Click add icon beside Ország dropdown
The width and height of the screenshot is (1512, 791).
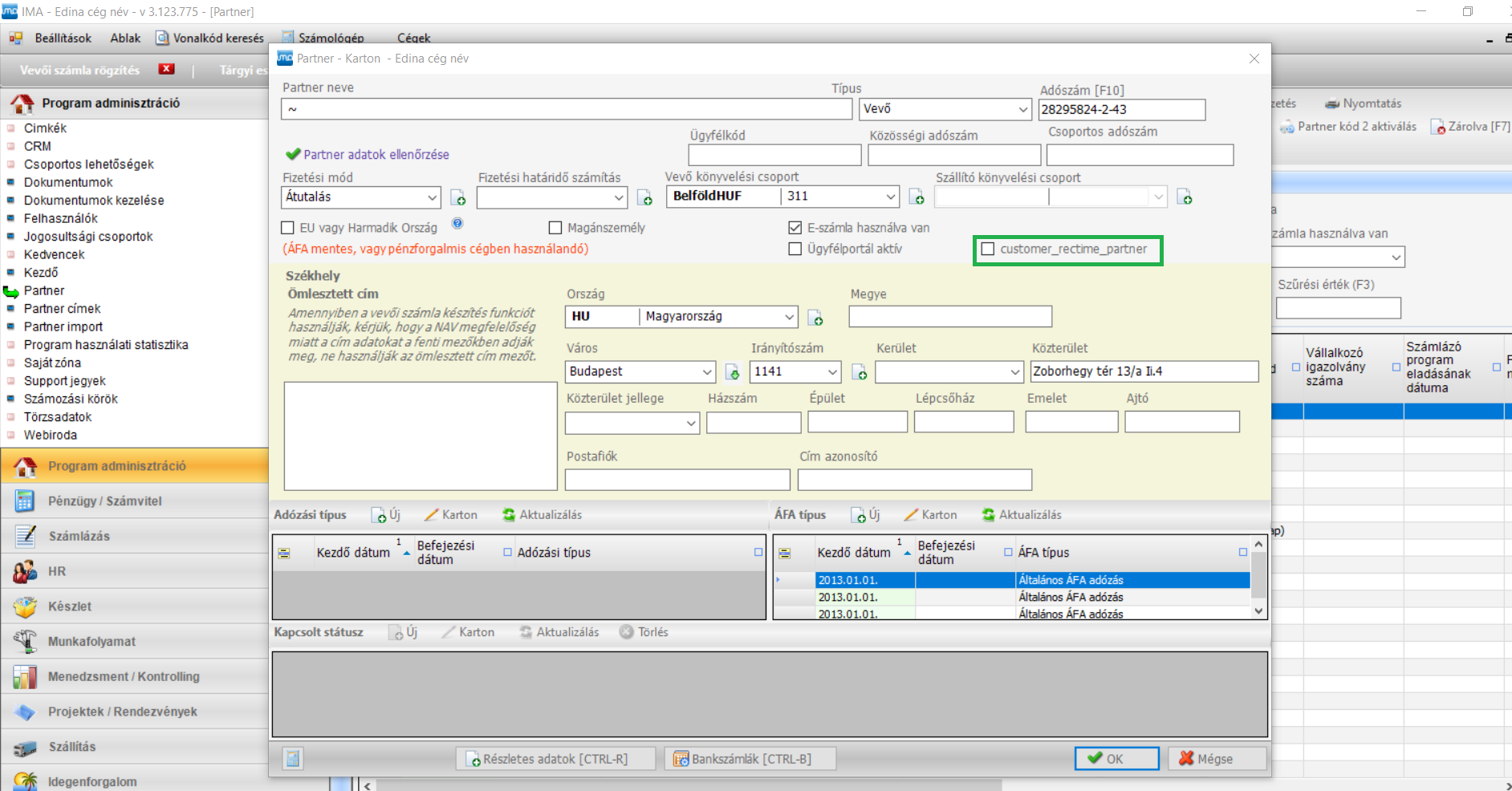click(815, 318)
